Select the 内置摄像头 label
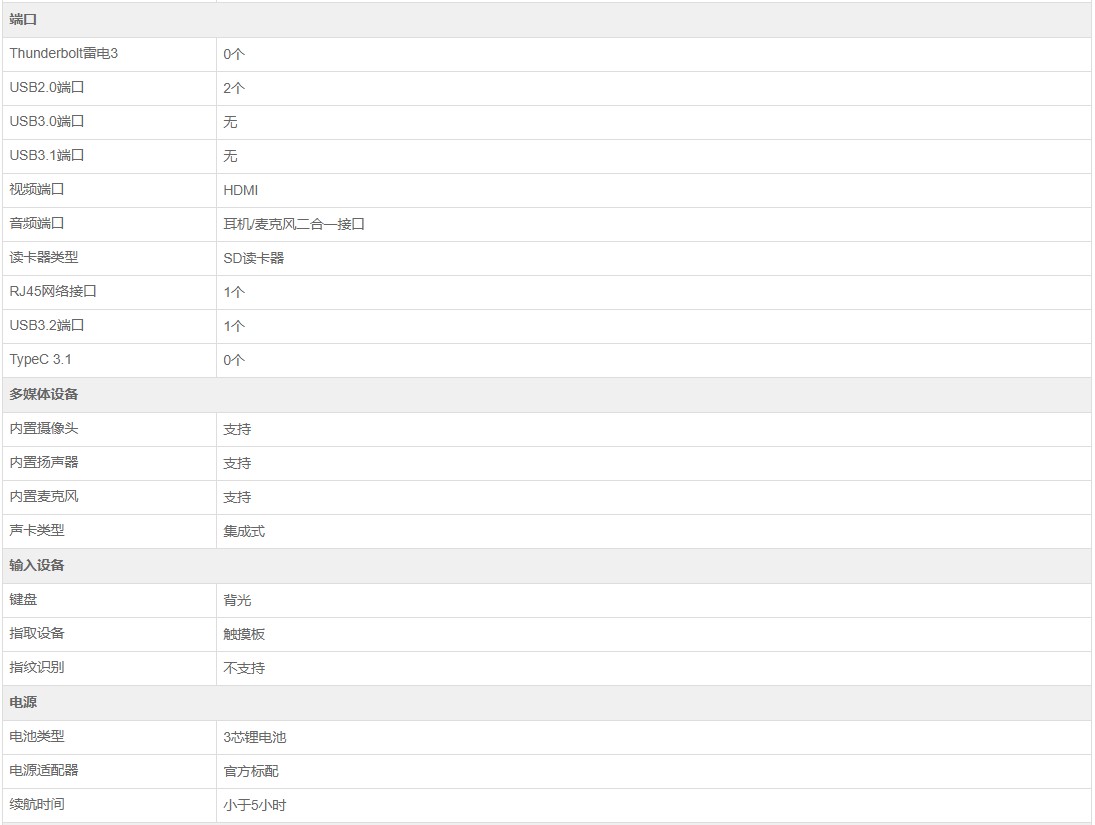The image size is (1095, 825). pos(44,428)
